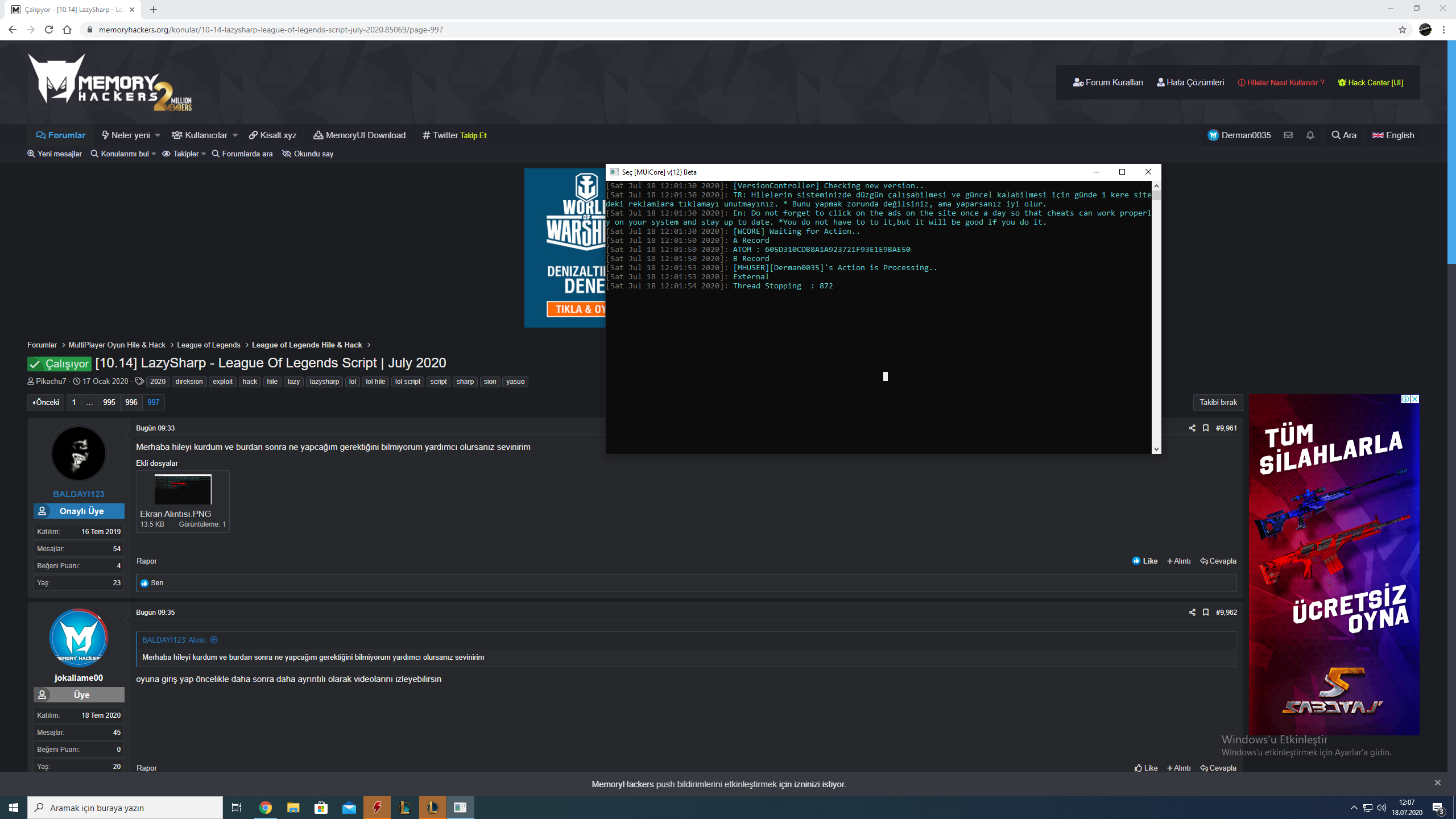Quote (Alıntı) post #9,962
The height and width of the screenshot is (819, 1456).
click(x=1179, y=768)
